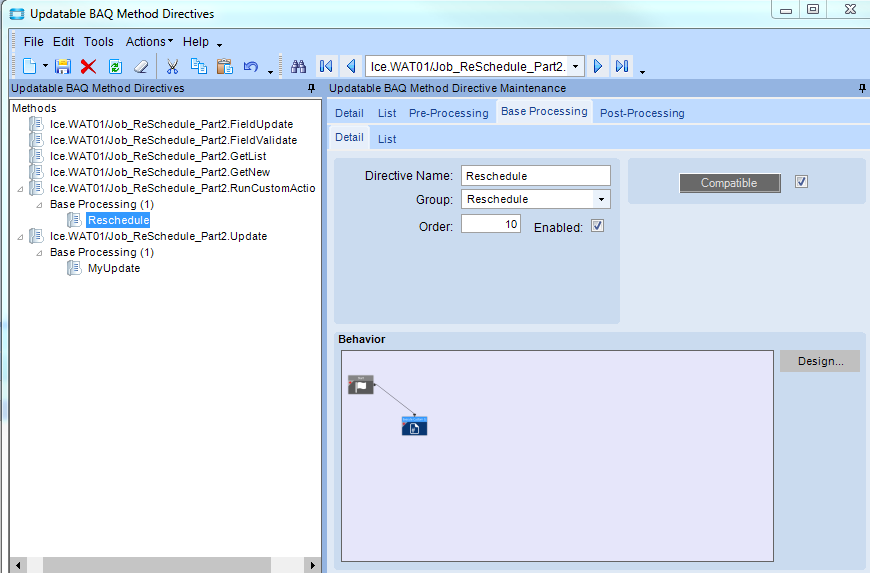Image resolution: width=870 pixels, height=573 pixels.
Task: Select the FieldValidate method tree item
Action: 173,140
